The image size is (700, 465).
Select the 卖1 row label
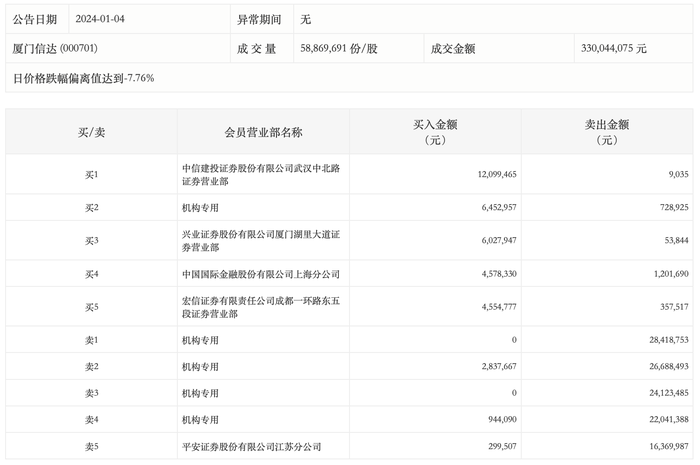[x=91, y=340]
